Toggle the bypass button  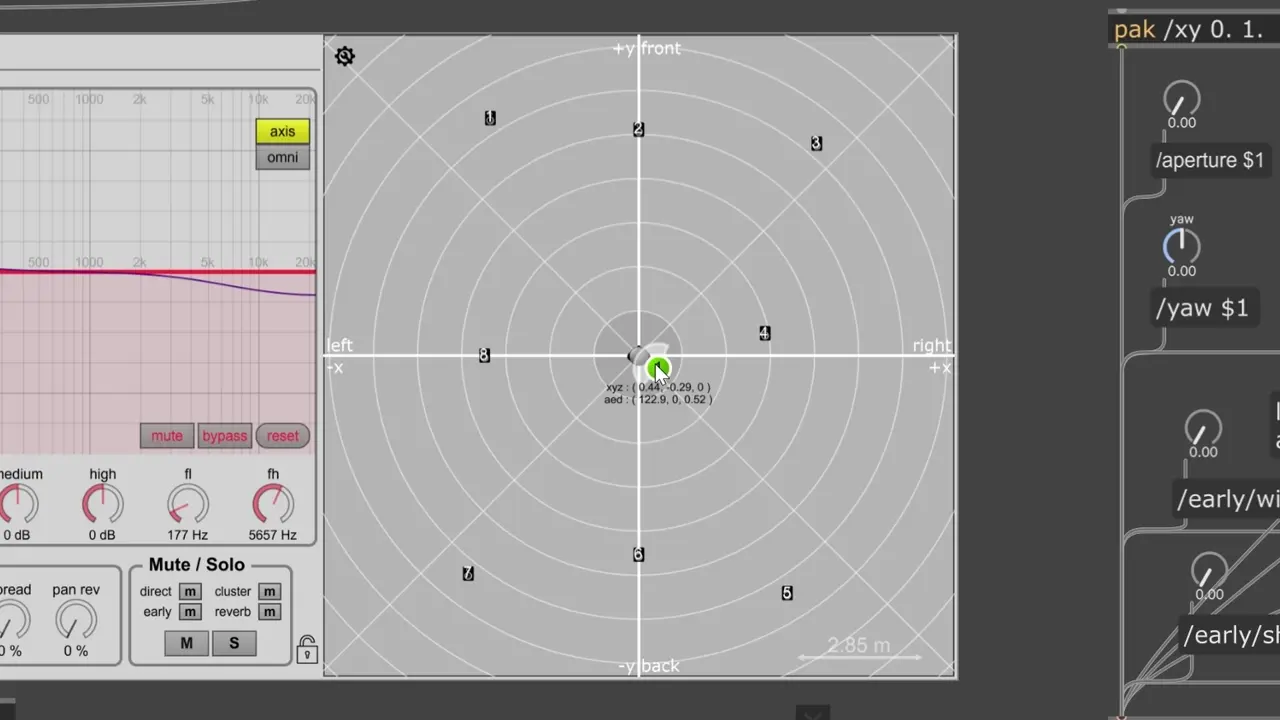coord(224,436)
